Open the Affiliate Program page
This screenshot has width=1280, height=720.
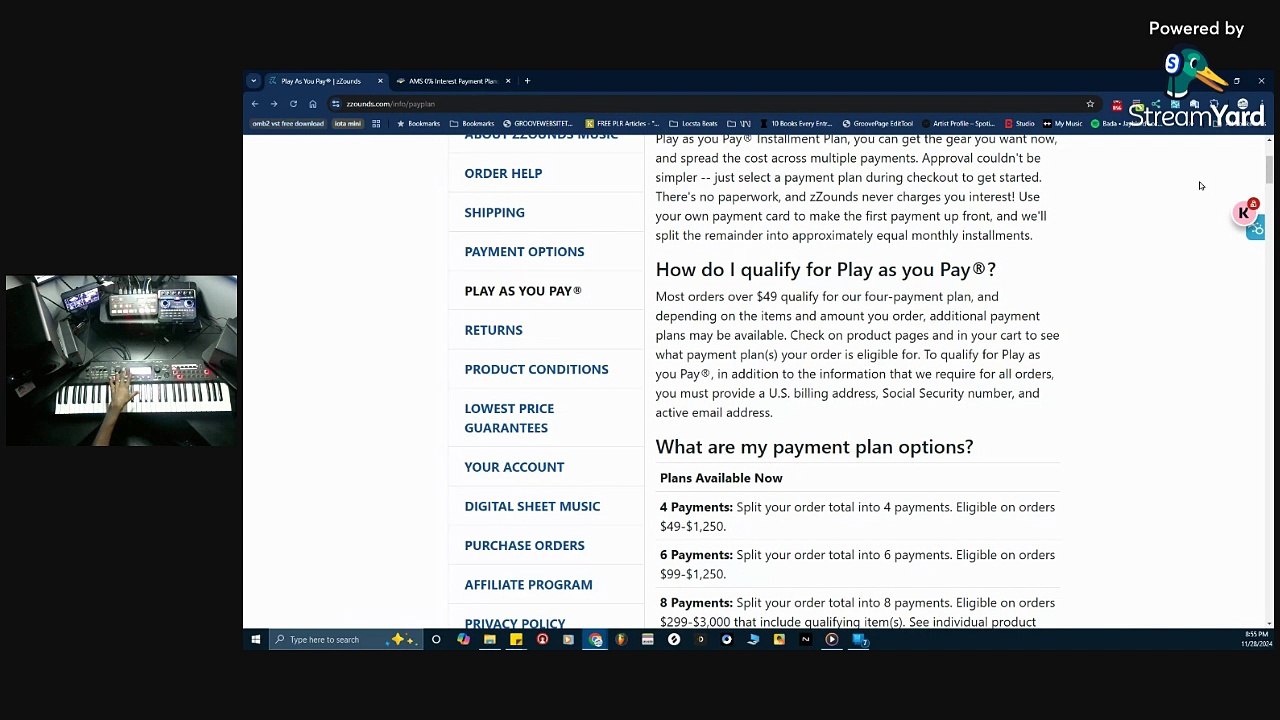point(528,584)
